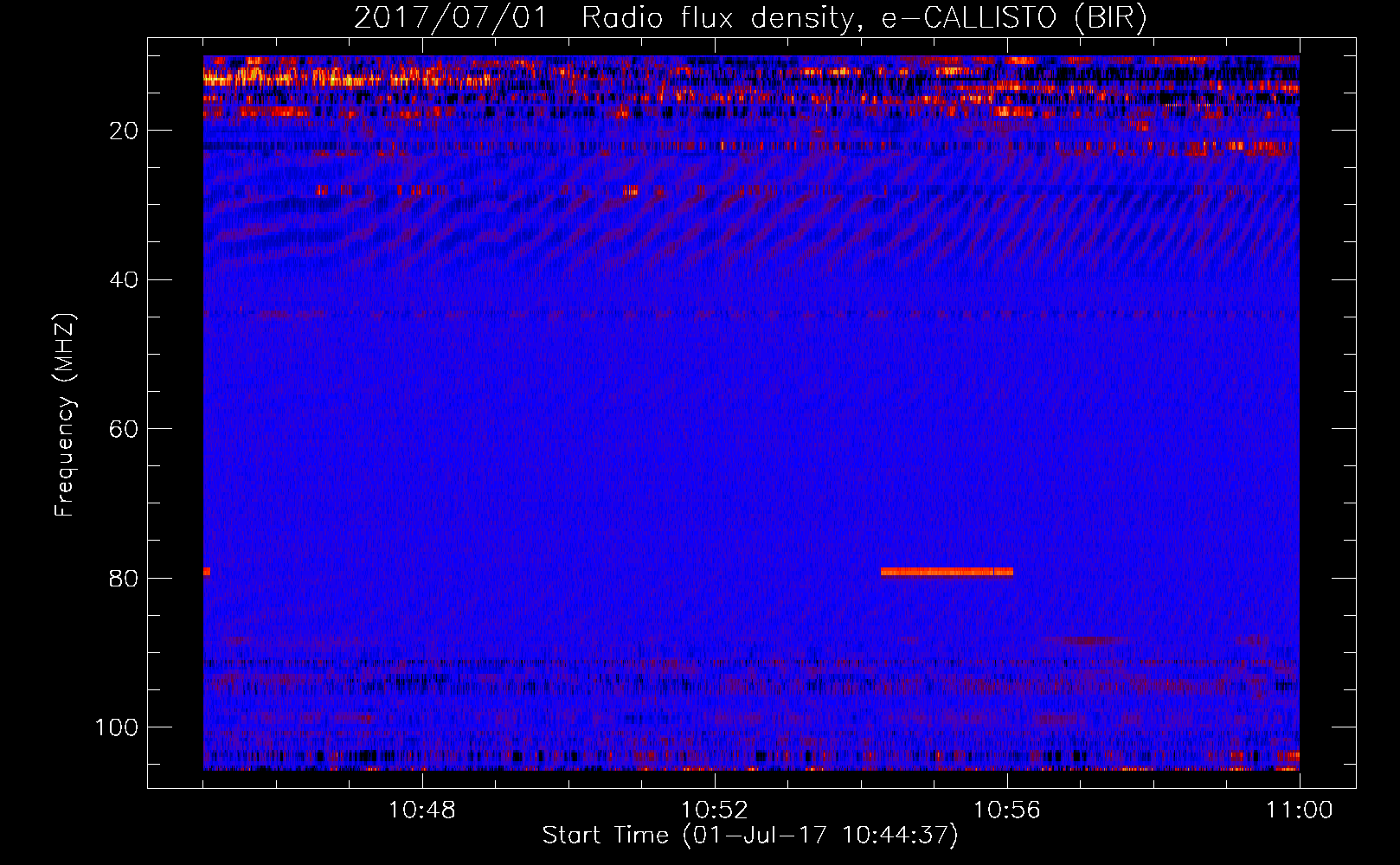Click the plot title '2017/07/01 Radio flux density, e-CALLISTO (BIR)'

point(750,17)
